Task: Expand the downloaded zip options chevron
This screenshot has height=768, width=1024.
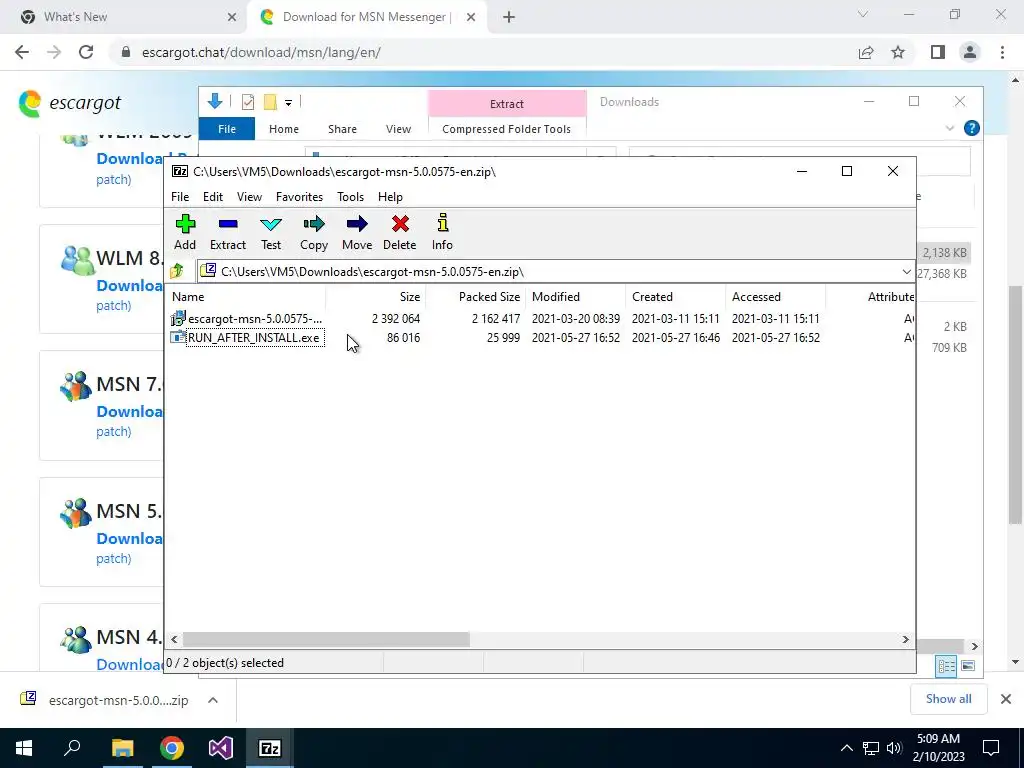Action: tap(213, 700)
